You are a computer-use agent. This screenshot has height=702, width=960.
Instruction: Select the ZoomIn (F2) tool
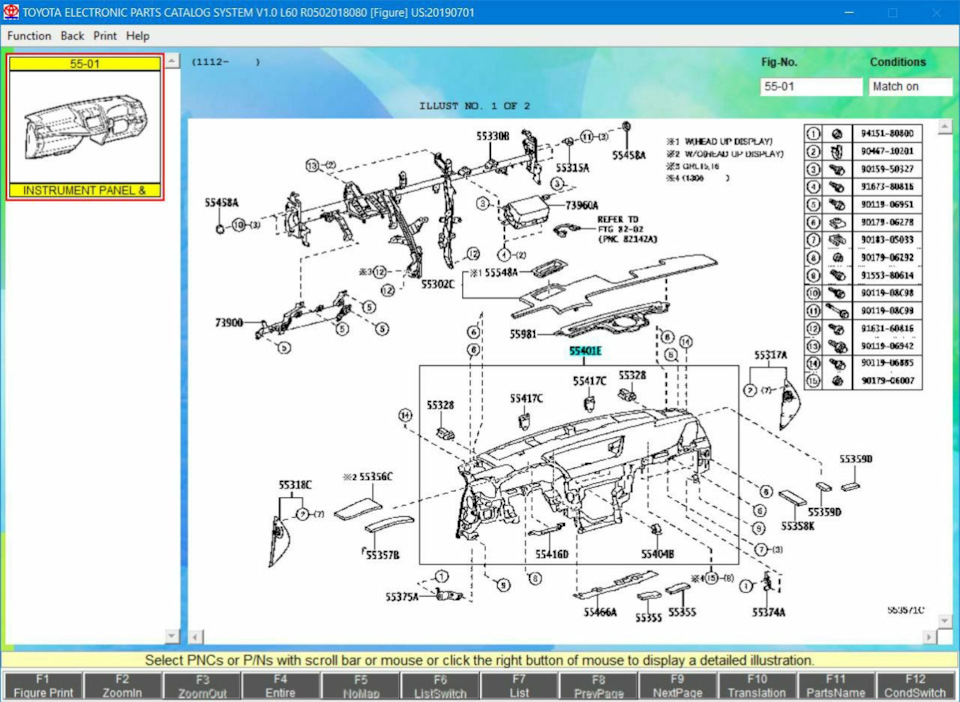[x=120, y=685]
